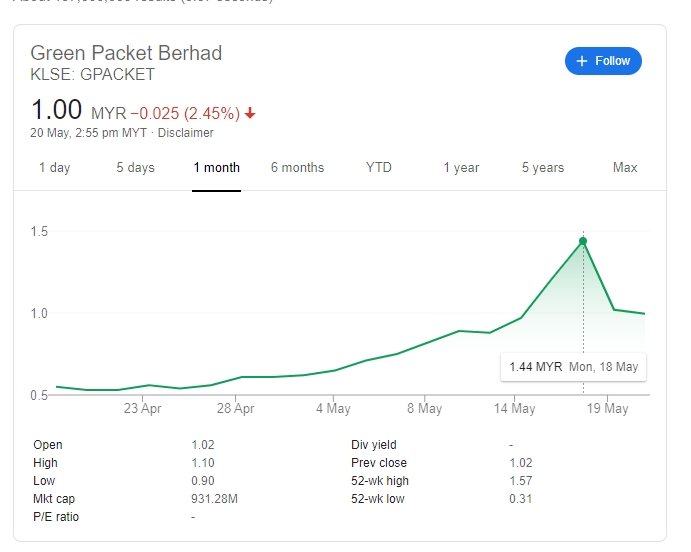Click the 19 May axis label
The width and height of the screenshot is (691, 552).
[x=607, y=408]
